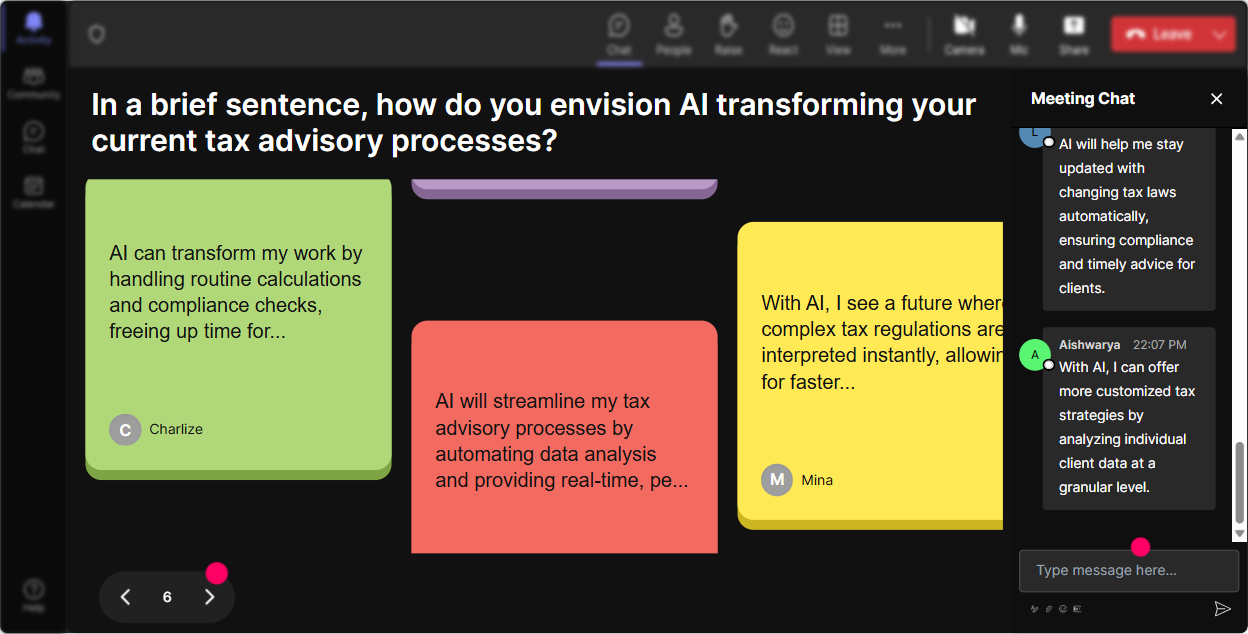
Task: Open Calendar in the left sidebar
Action: click(34, 191)
